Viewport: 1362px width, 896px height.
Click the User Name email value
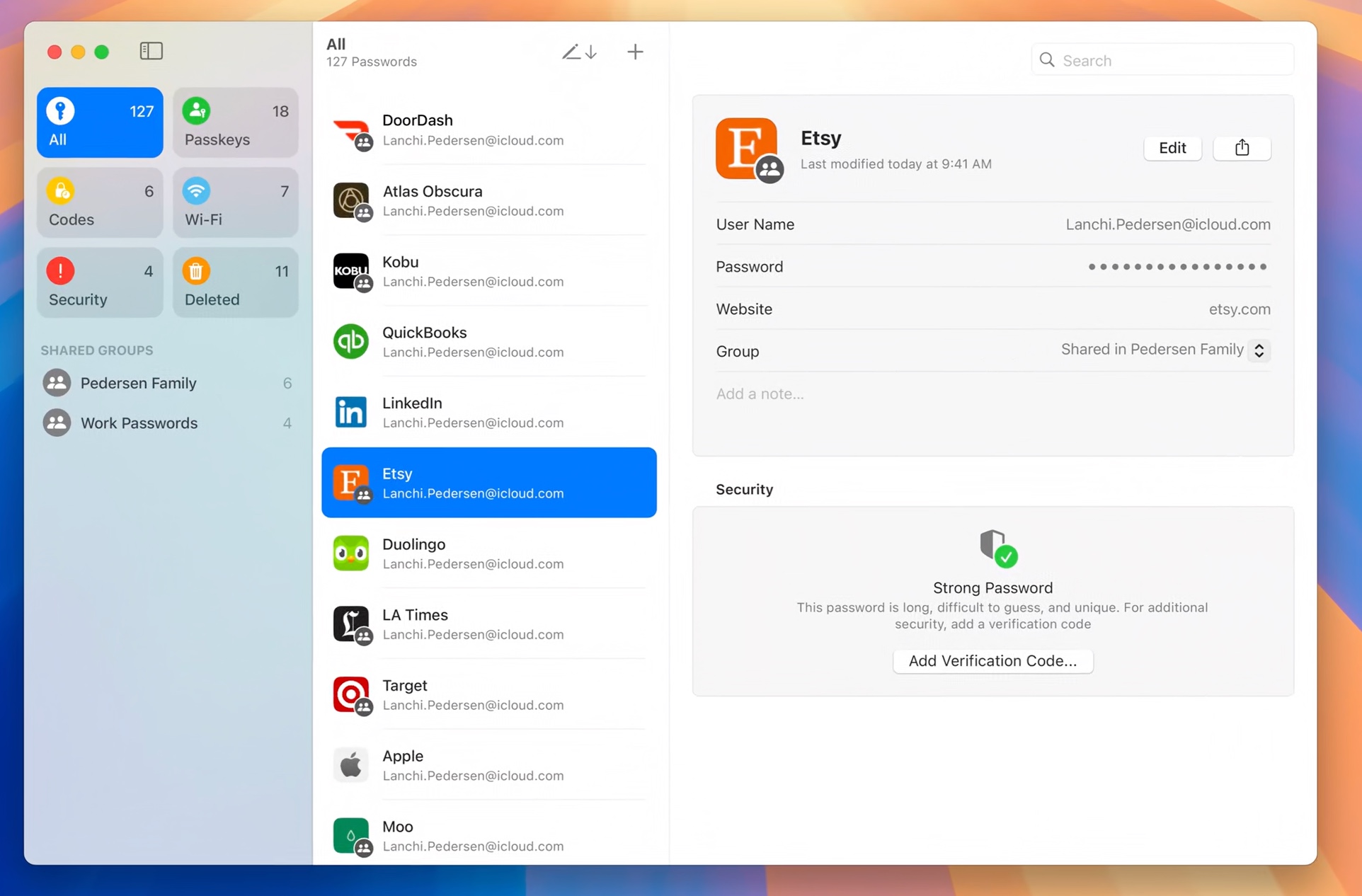point(1168,224)
